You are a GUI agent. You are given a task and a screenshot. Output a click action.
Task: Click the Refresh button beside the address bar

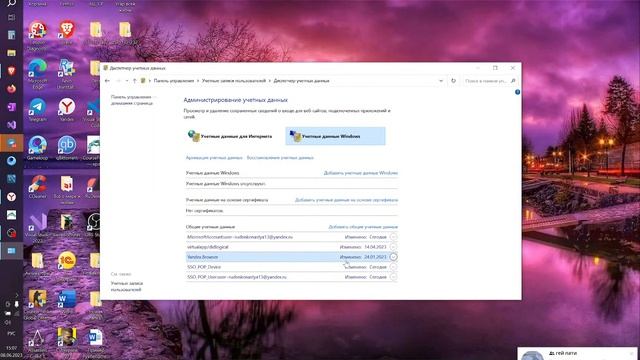click(453, 81)
